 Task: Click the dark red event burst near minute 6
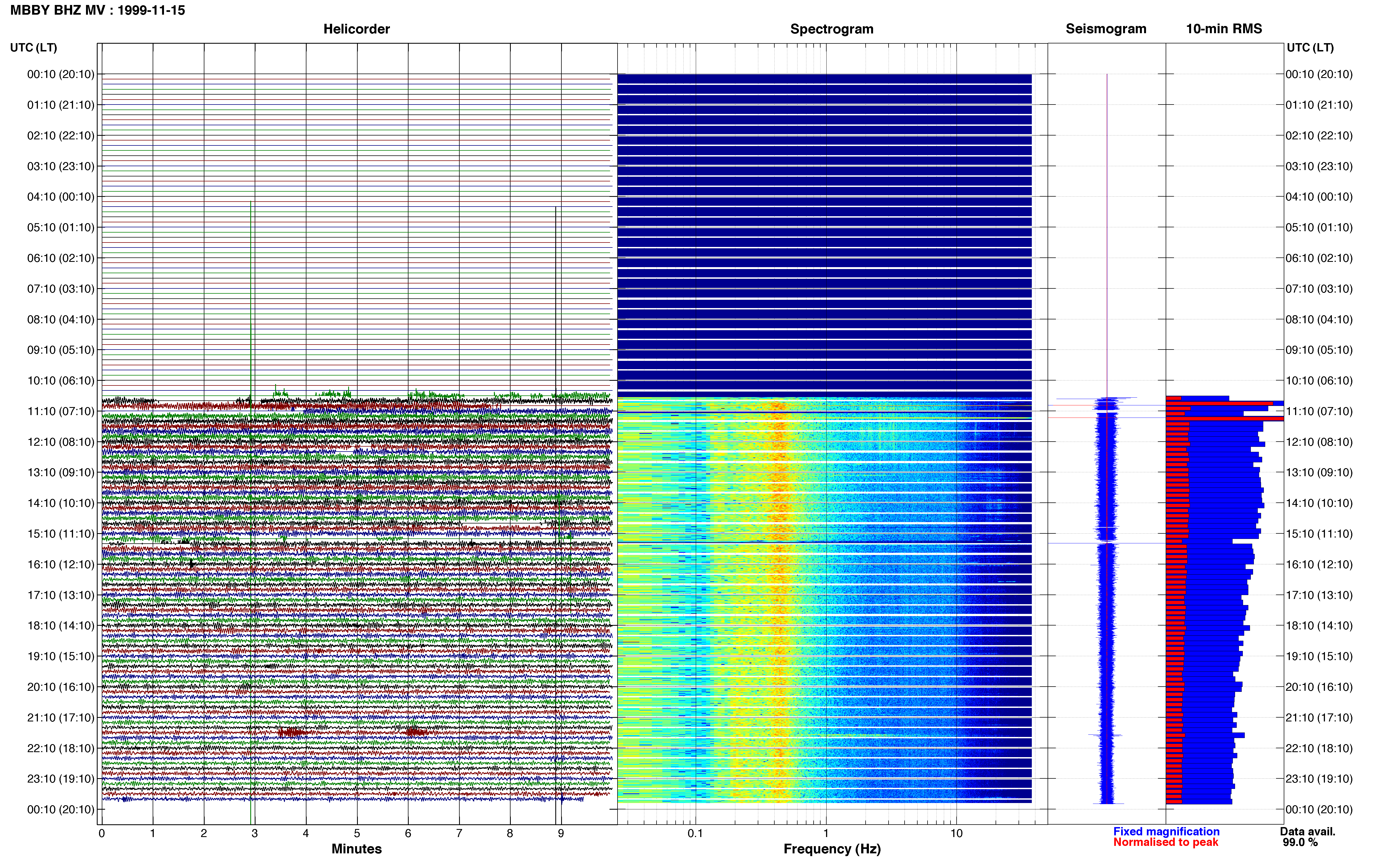(x=417, y=732)
